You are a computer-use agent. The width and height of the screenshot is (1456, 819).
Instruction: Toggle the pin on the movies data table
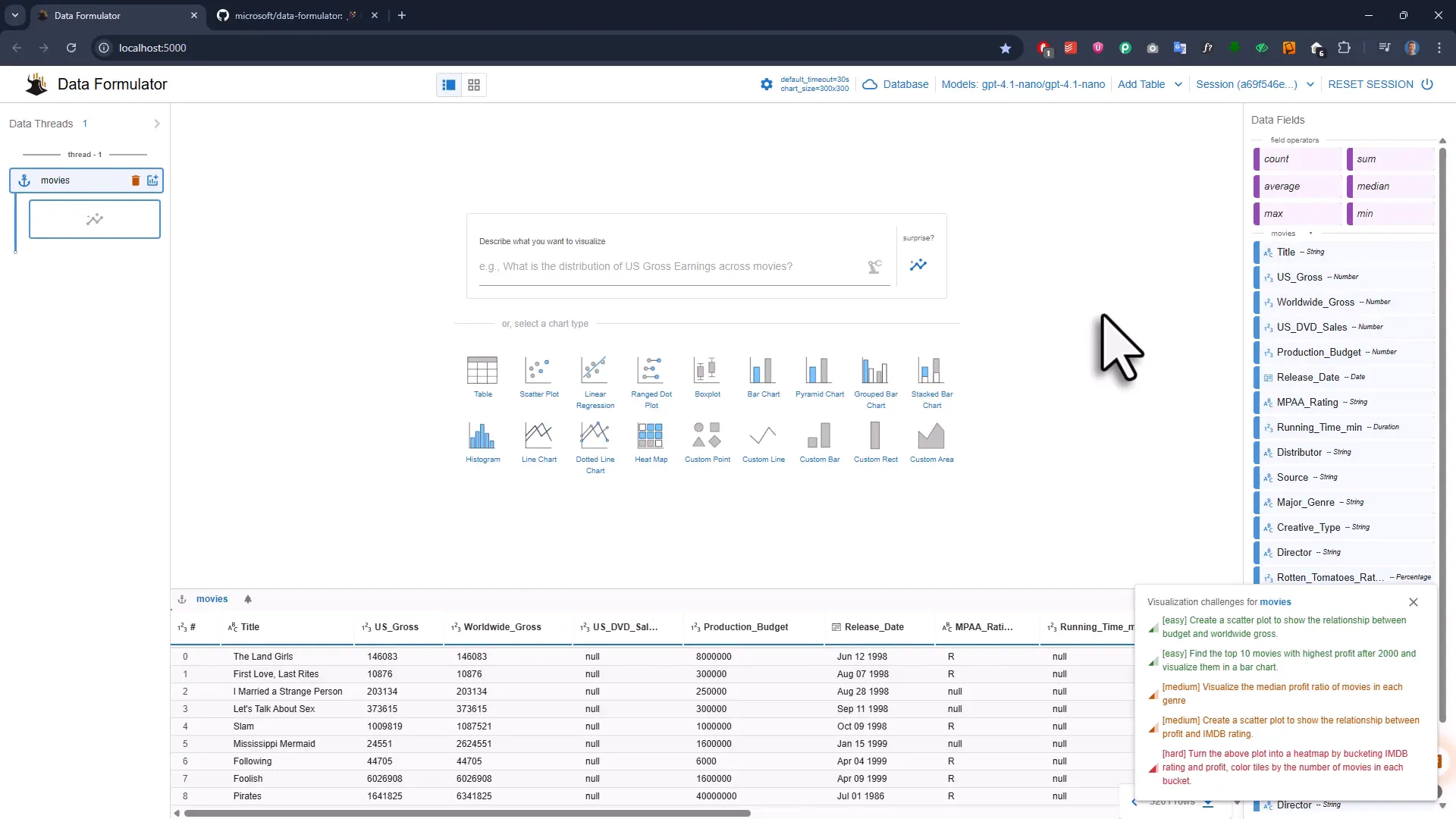249,599
